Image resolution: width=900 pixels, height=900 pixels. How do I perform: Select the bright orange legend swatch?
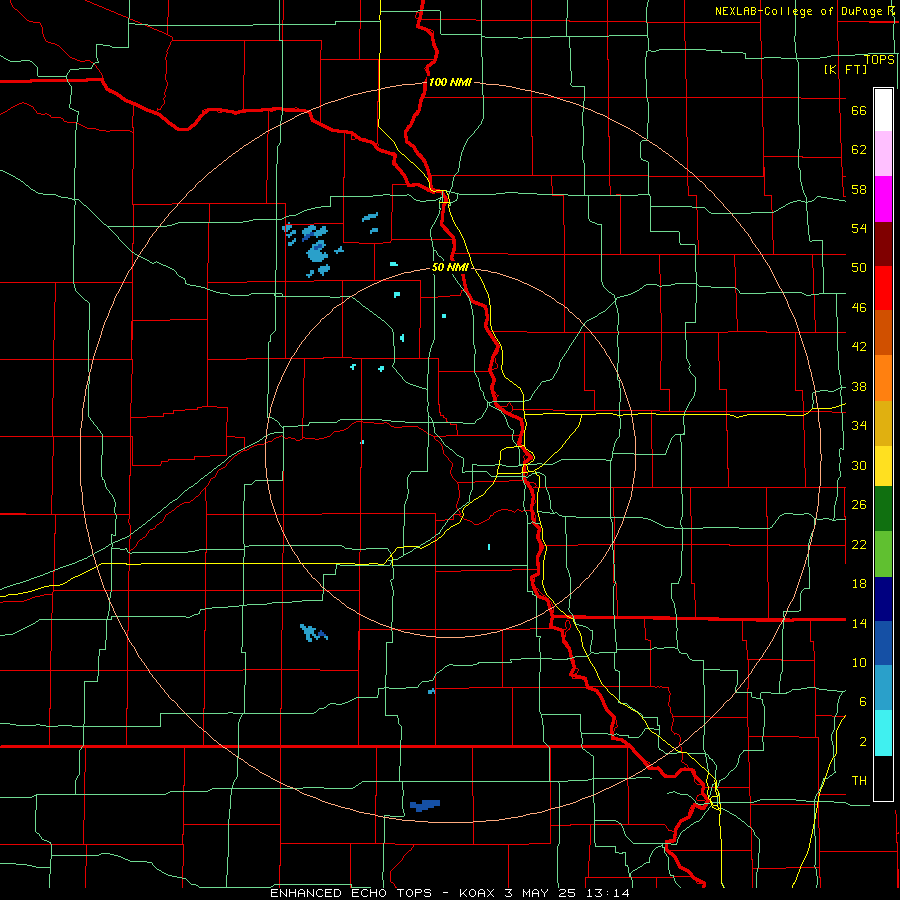click(883, 378)
